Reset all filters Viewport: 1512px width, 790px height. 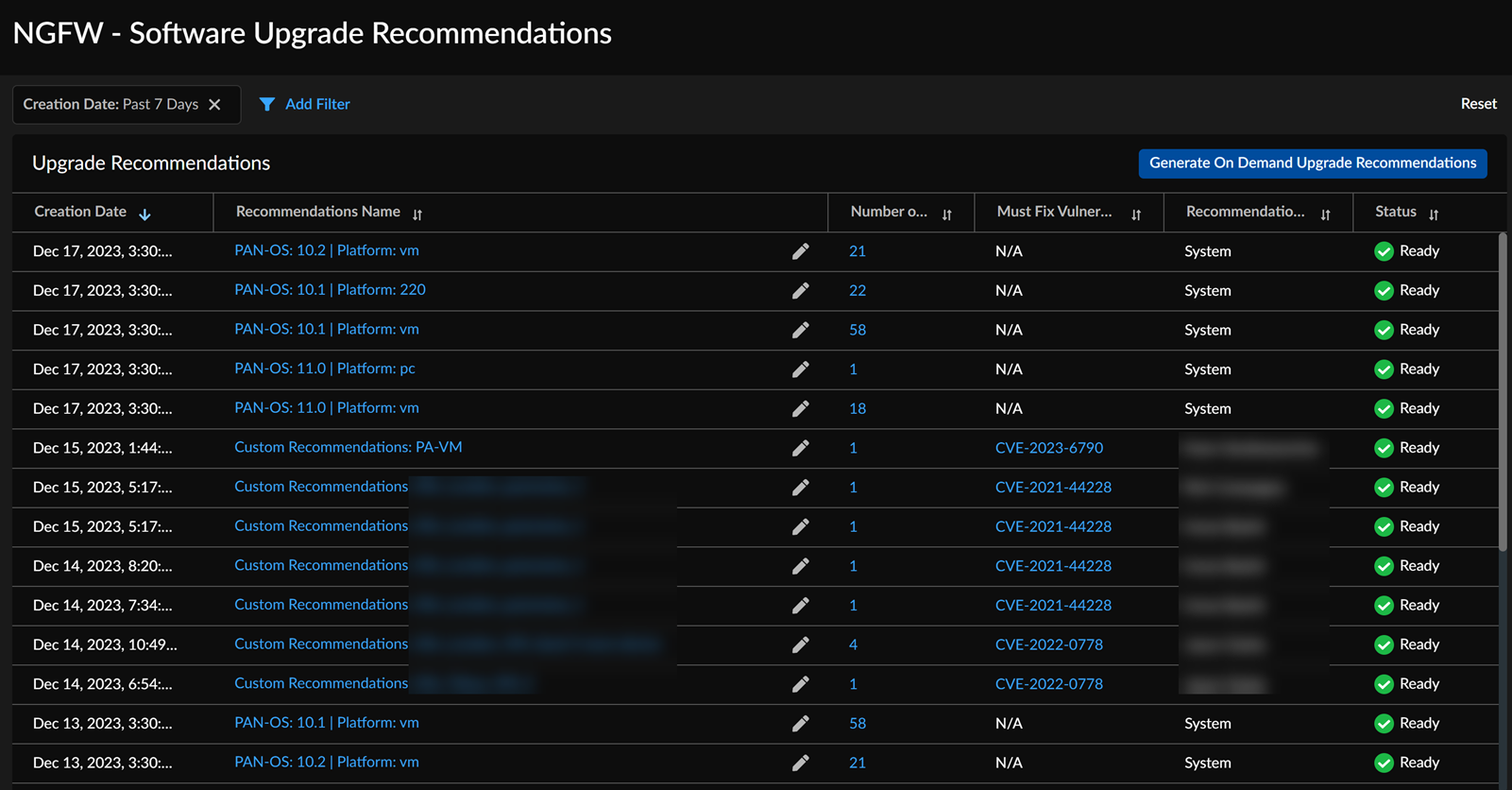pyautogui.click(x=1478, y=104)
